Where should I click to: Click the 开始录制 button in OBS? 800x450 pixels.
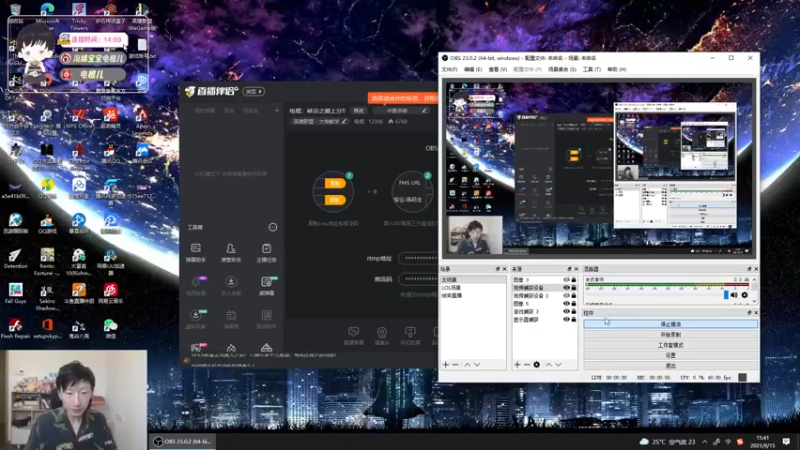(x=670, y=335)
